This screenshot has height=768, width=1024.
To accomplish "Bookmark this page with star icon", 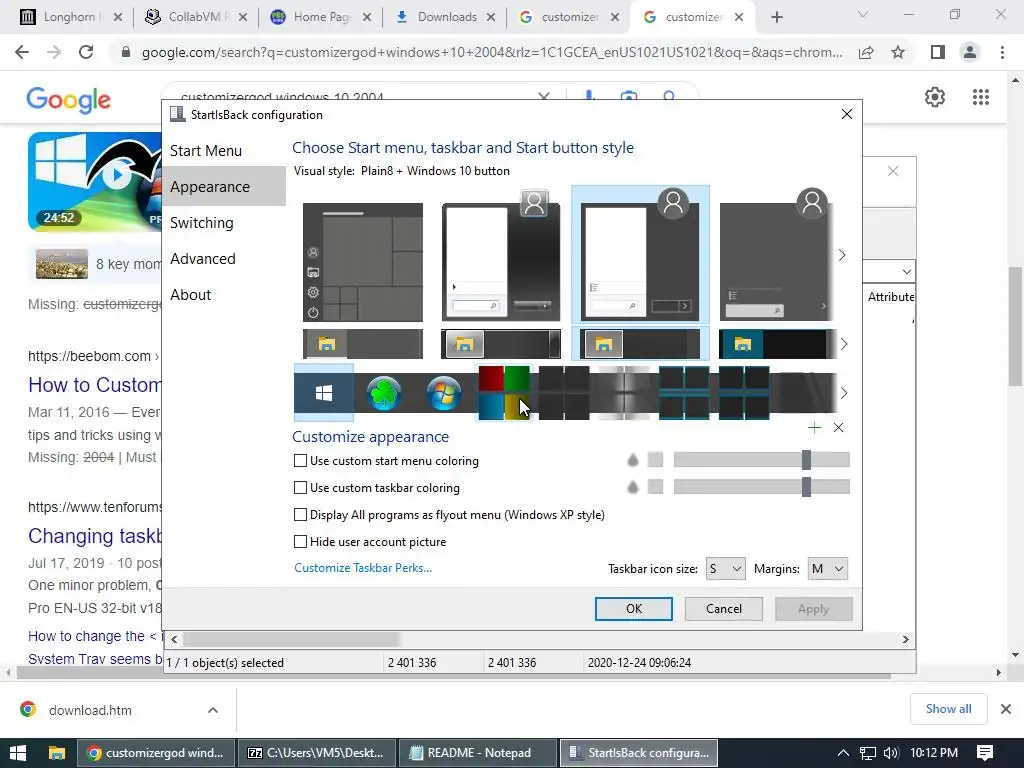I will [x=898, y=52].
